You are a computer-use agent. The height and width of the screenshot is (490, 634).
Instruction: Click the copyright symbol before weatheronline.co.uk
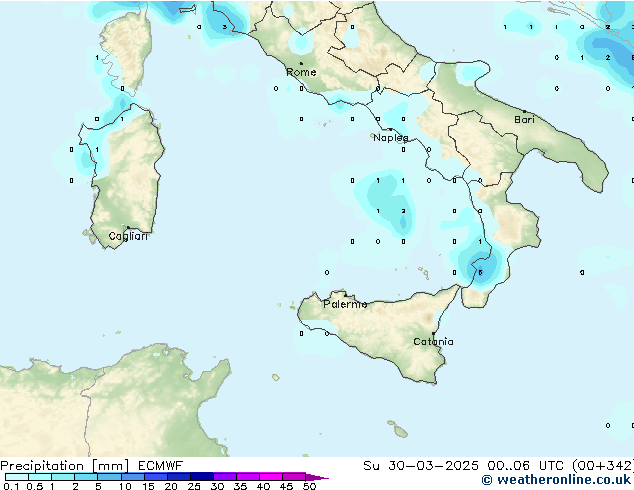point(487,480)
